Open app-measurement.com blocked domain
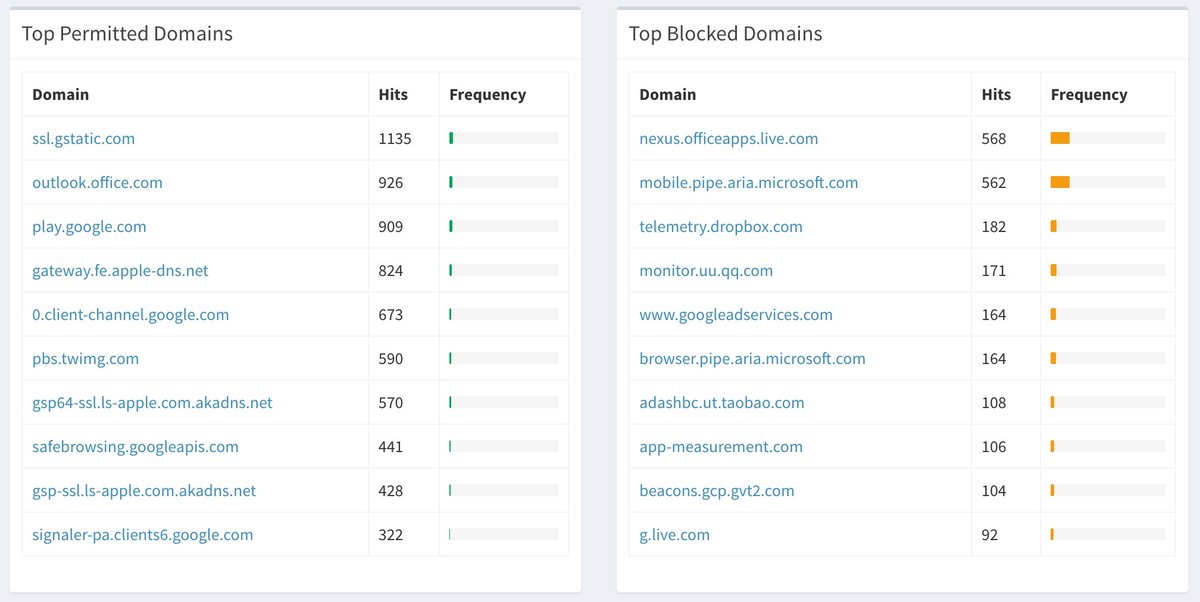Image resolution: width=1200 pixels, height=602 pixels. click(x=720, y=447)
